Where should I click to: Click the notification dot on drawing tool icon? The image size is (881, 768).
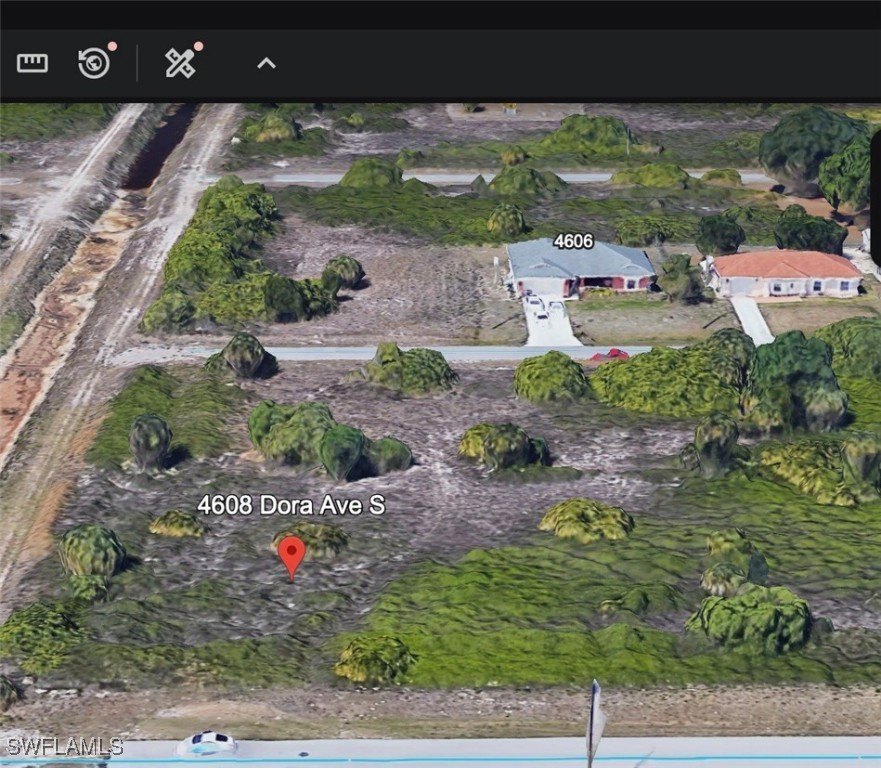198,44
